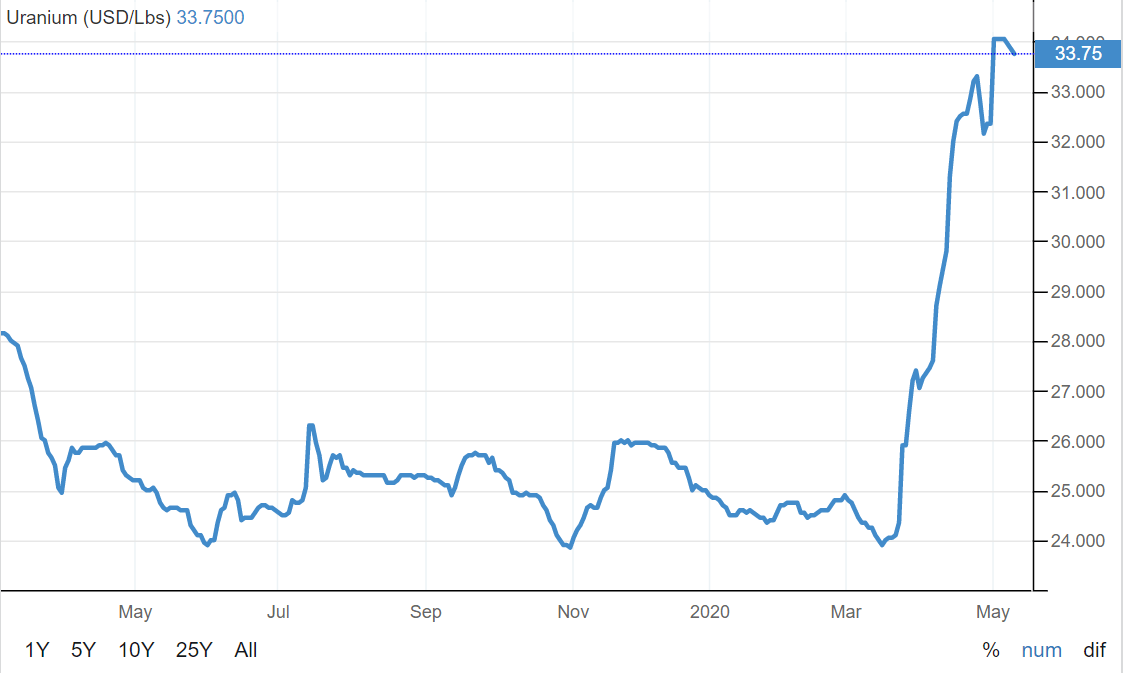This screenshot has width=1135, height=673.
Task: Select the 1Y time range
Action: [x=37, y=650]
